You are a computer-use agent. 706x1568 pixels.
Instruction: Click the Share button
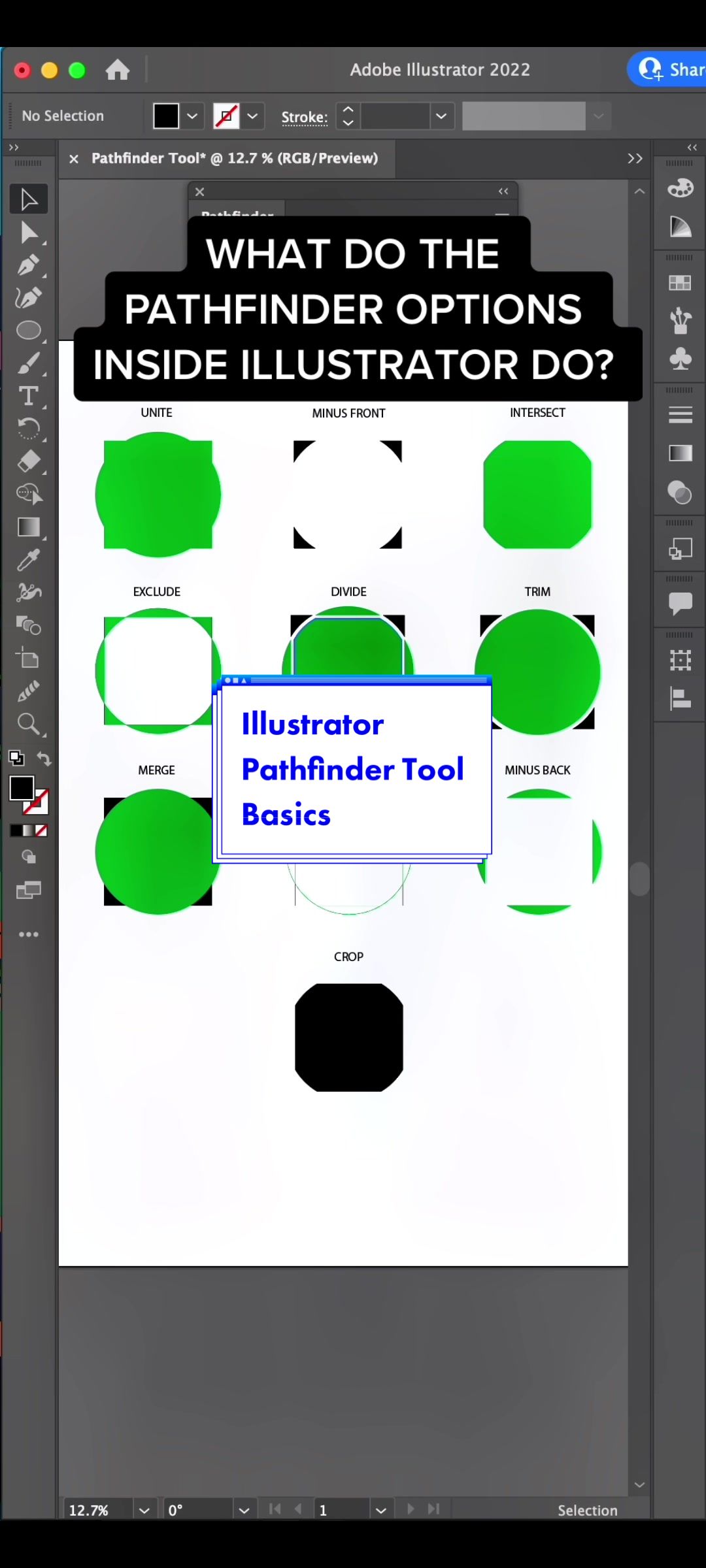668,69
